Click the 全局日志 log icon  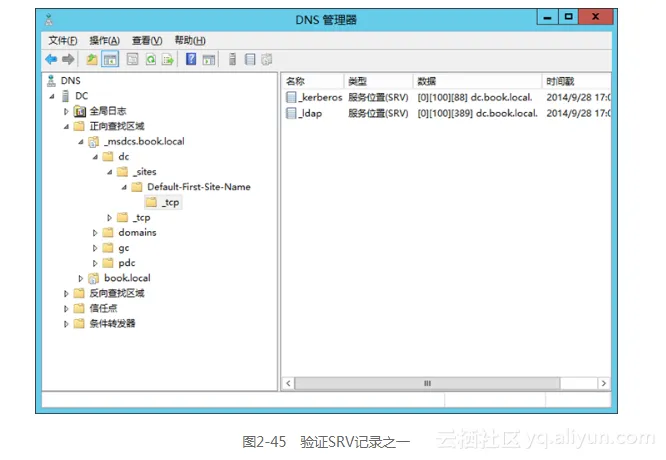pos(79,111)
